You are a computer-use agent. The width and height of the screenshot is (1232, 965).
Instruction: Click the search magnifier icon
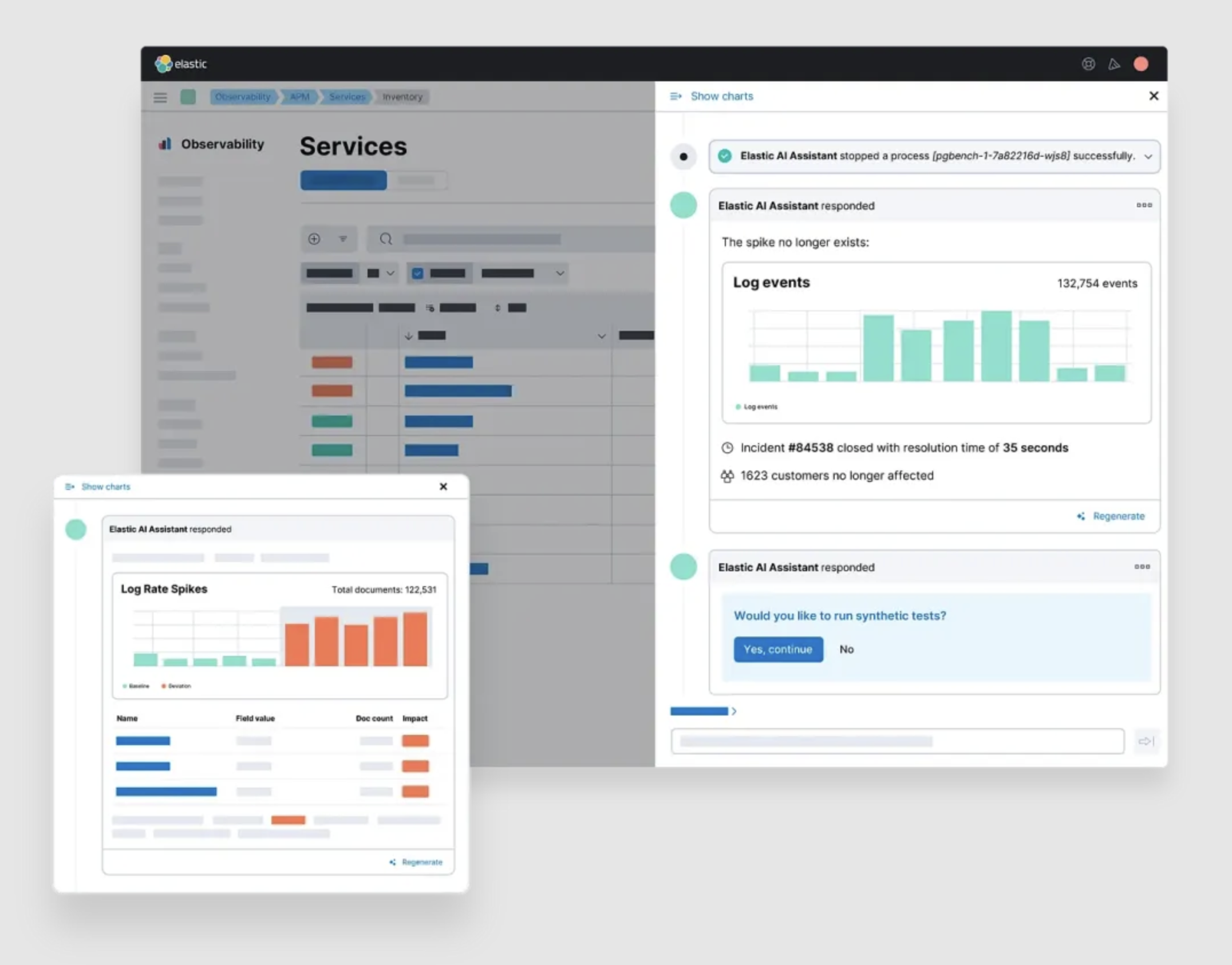[386, 239]
